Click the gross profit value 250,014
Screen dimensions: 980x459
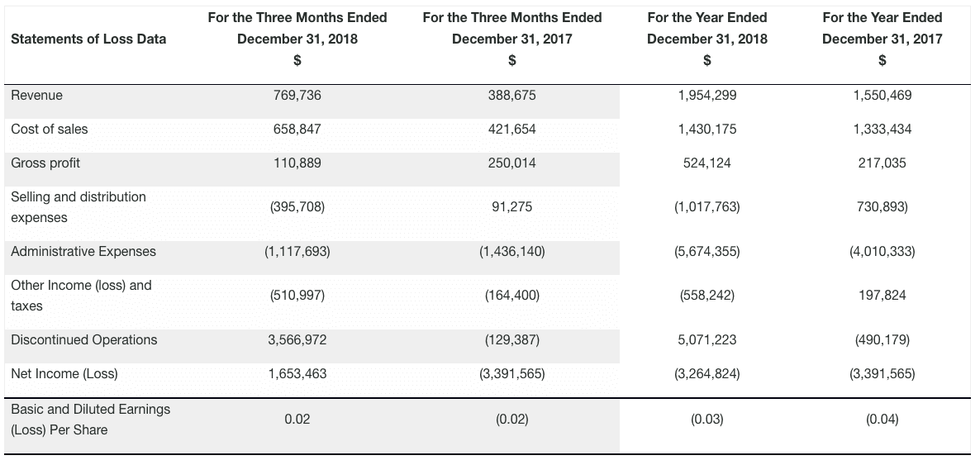[x=512, y=163]
